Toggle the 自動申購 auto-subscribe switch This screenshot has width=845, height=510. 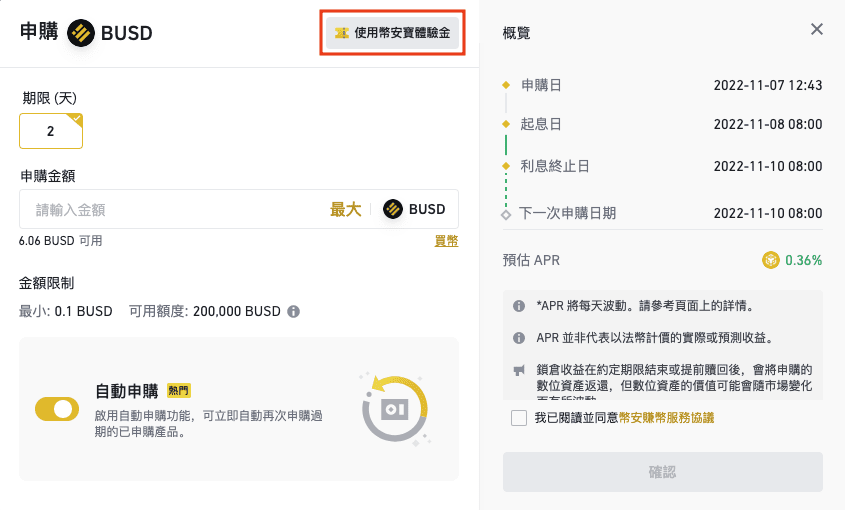(57, 409)
